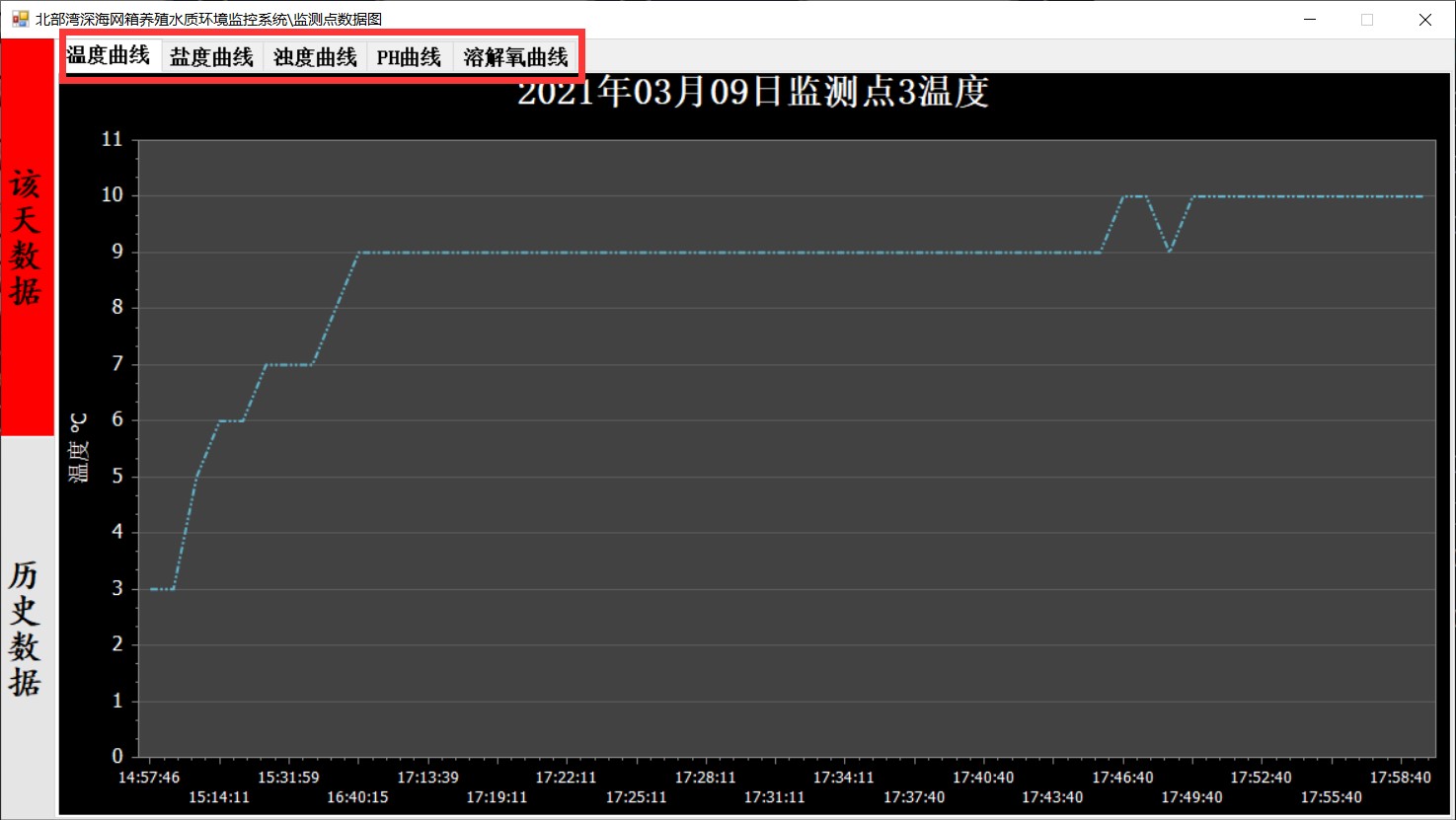This screenshot has height=820, width=1456.
Task: Click the x-axis time label 17:28:11
Action: [x=705, y=778]
